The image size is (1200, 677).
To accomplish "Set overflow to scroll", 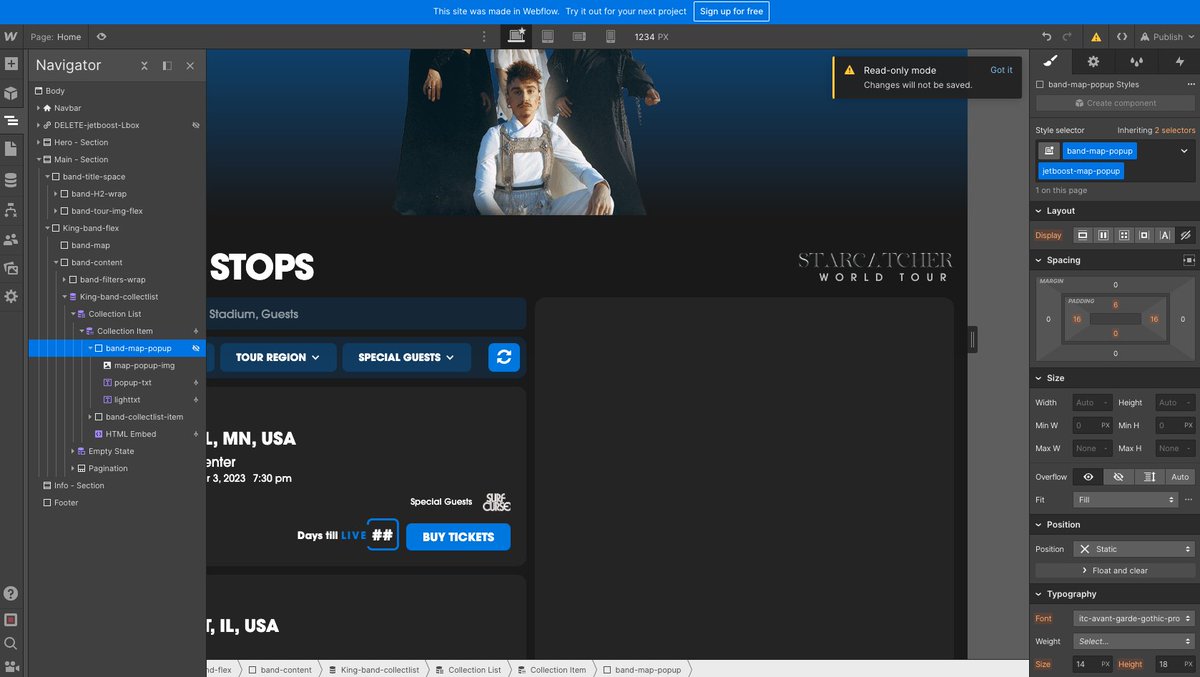I will (x=1150, y=477).
